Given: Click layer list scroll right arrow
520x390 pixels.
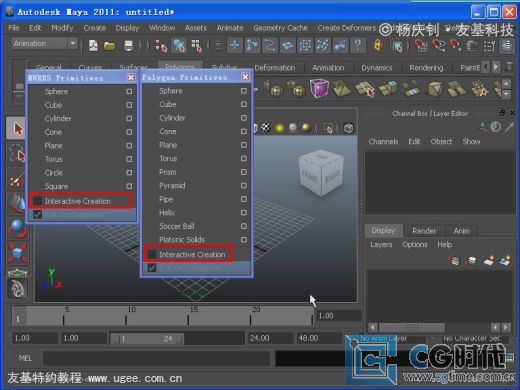Looking at the screenshot, I should tap(506, 327).
